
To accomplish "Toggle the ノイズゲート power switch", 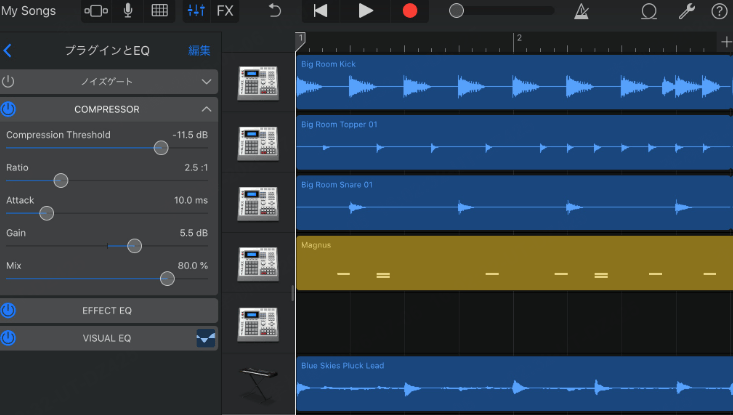I will [x=8, y=82].
